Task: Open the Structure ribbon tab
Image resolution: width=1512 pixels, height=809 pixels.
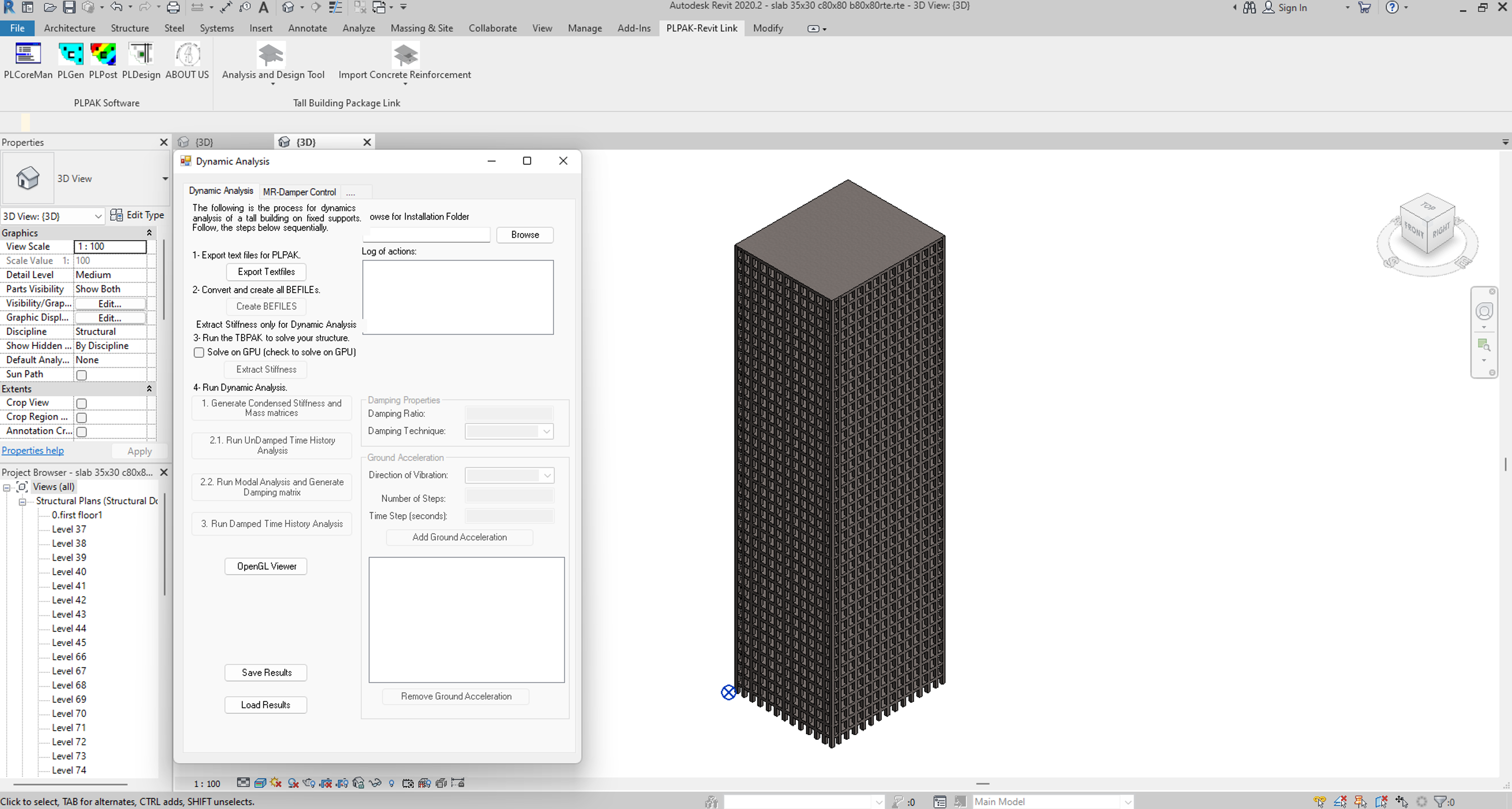Action: coord(130,28)
